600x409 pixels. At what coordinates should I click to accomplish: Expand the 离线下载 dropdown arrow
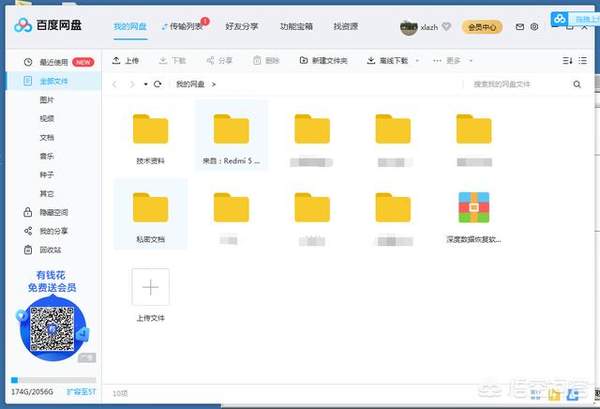417,60
